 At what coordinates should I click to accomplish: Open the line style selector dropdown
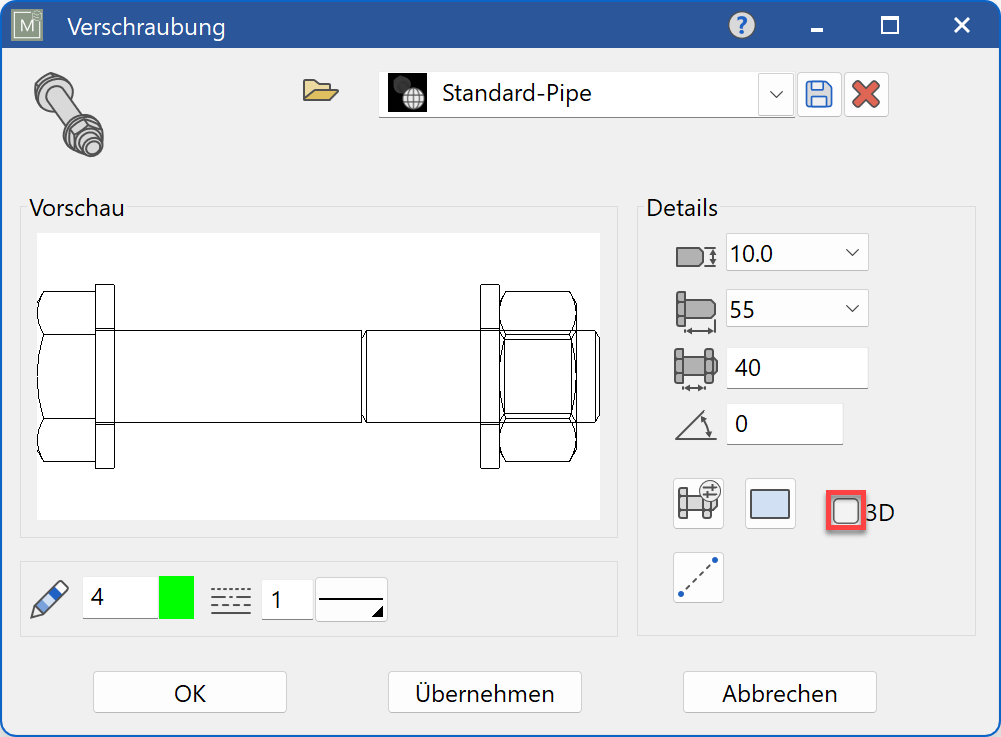350,597
